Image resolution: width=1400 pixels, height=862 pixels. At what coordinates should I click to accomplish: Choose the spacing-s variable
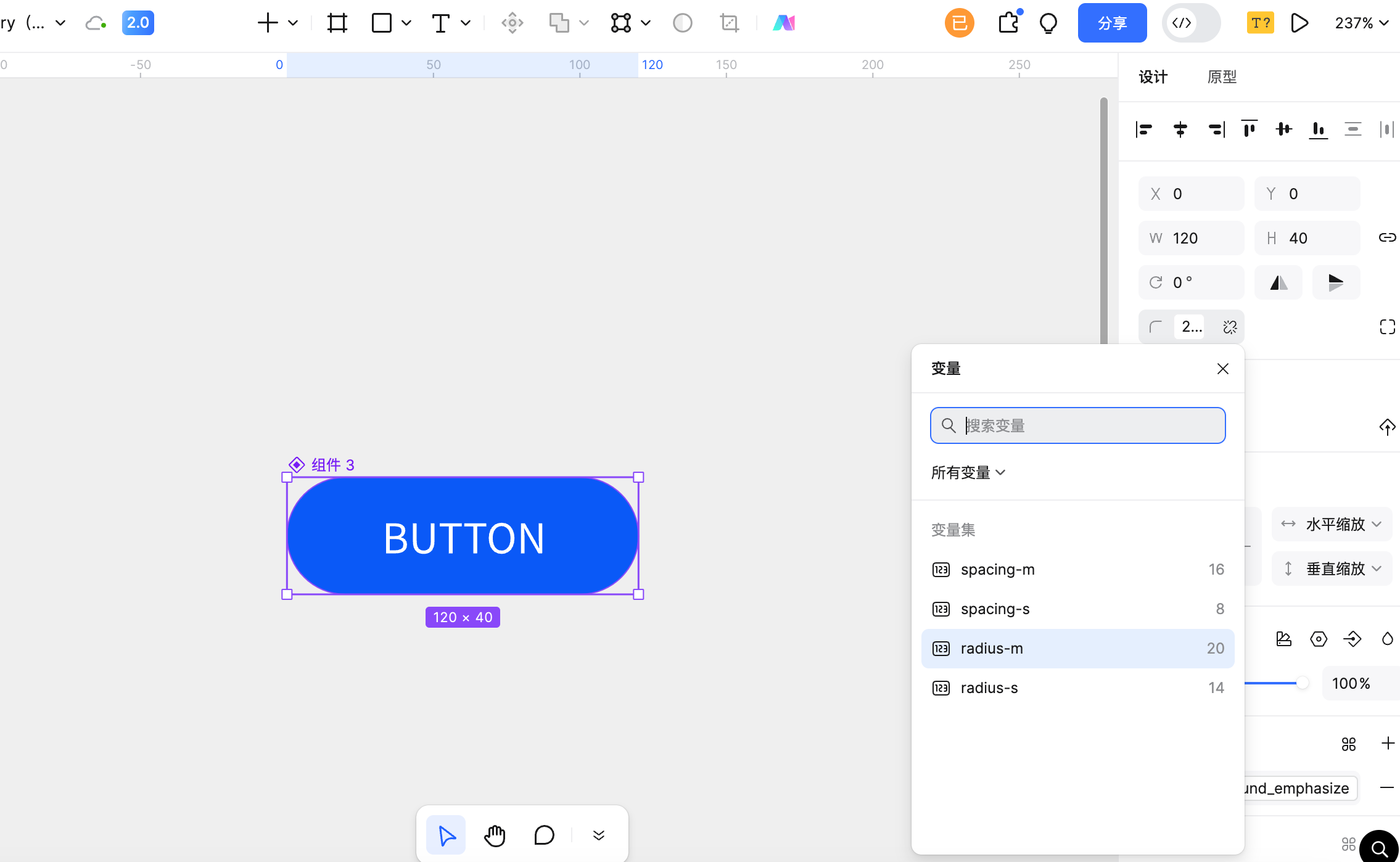pyautogui.click(x=1077, y=609)
